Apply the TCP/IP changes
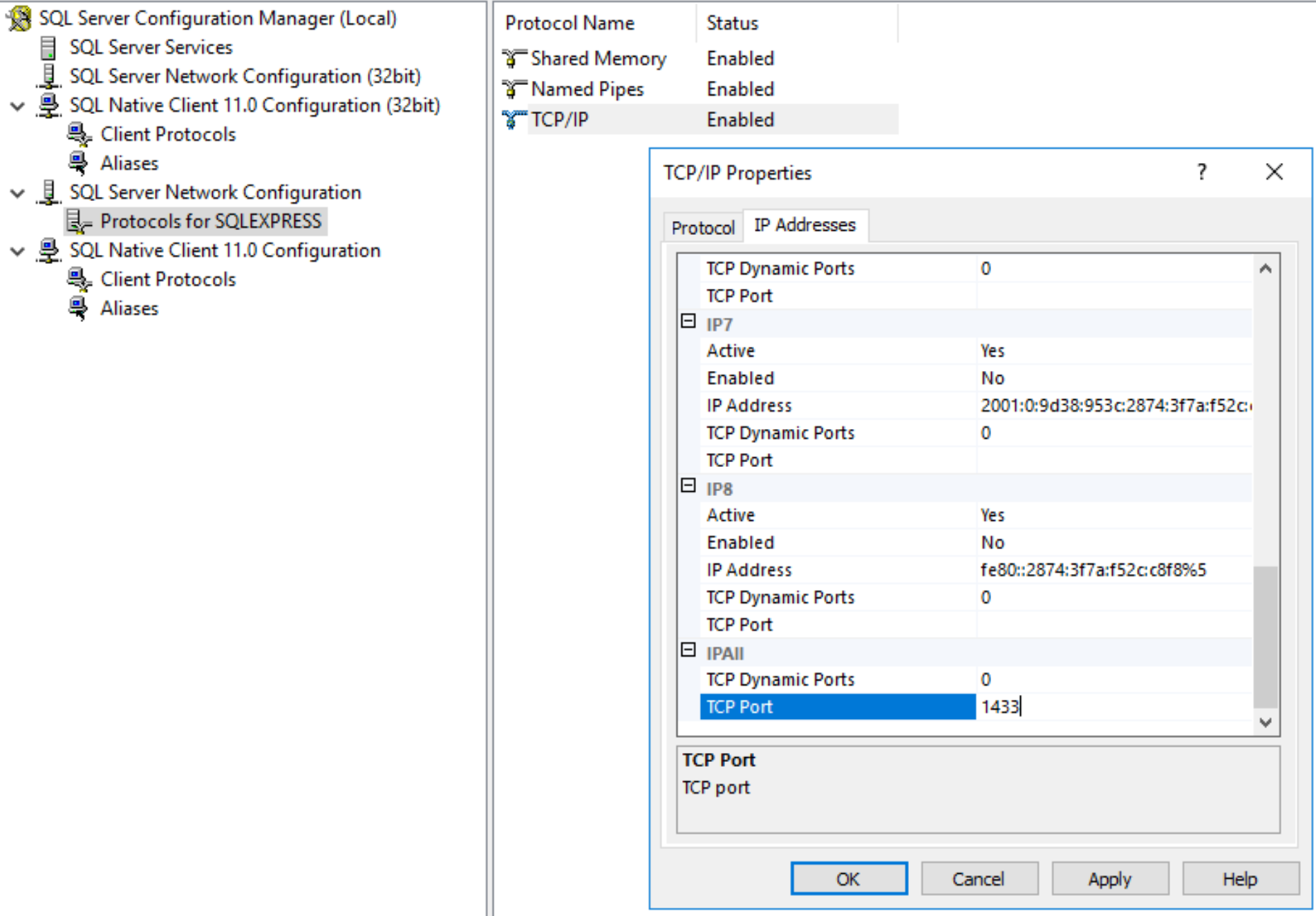The width and height of the screenshot is (1316, 916). pyautogui.click(x=1109, y=879)
